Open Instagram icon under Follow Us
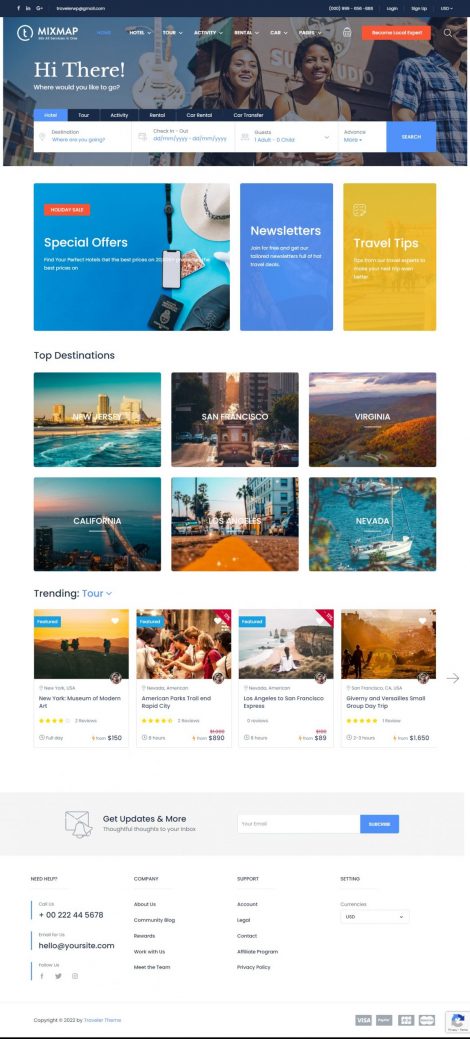The image size is (470, 1039). coord(75,976)
